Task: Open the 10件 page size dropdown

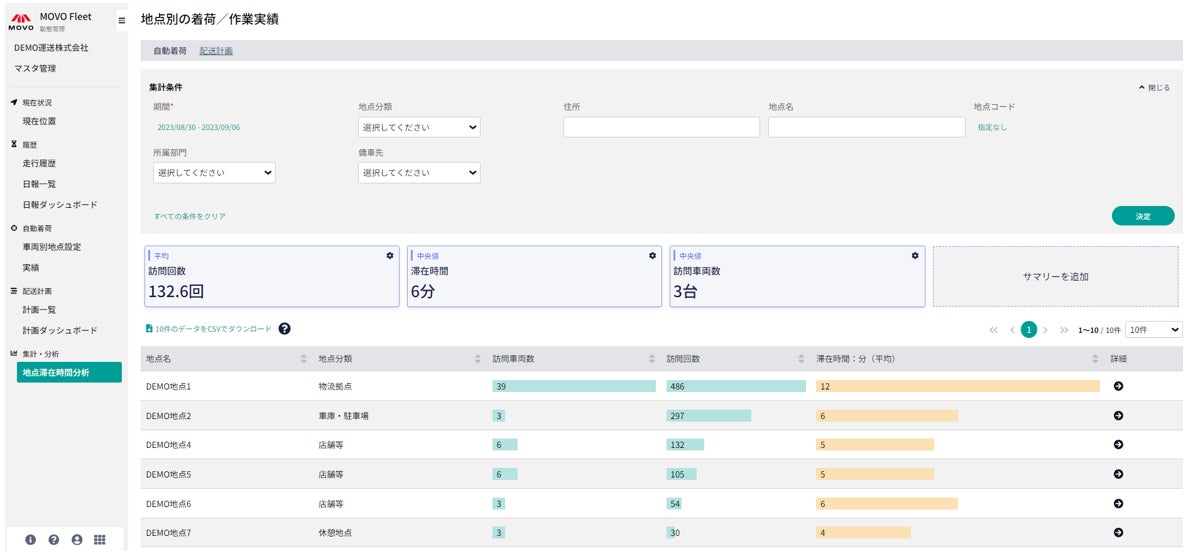Action: coord(1153,329)
